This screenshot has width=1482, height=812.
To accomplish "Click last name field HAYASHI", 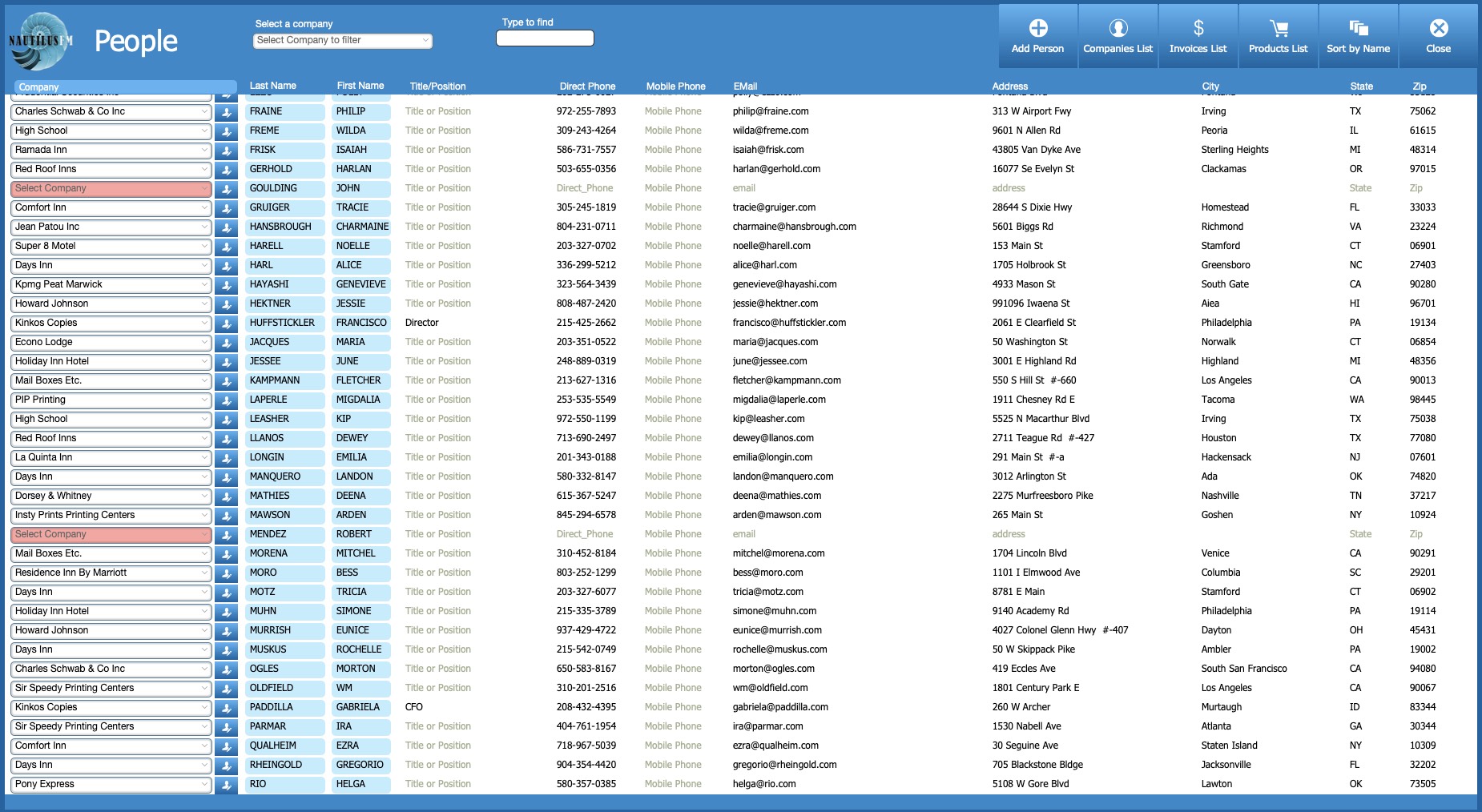I will click(x=285, y=284).
